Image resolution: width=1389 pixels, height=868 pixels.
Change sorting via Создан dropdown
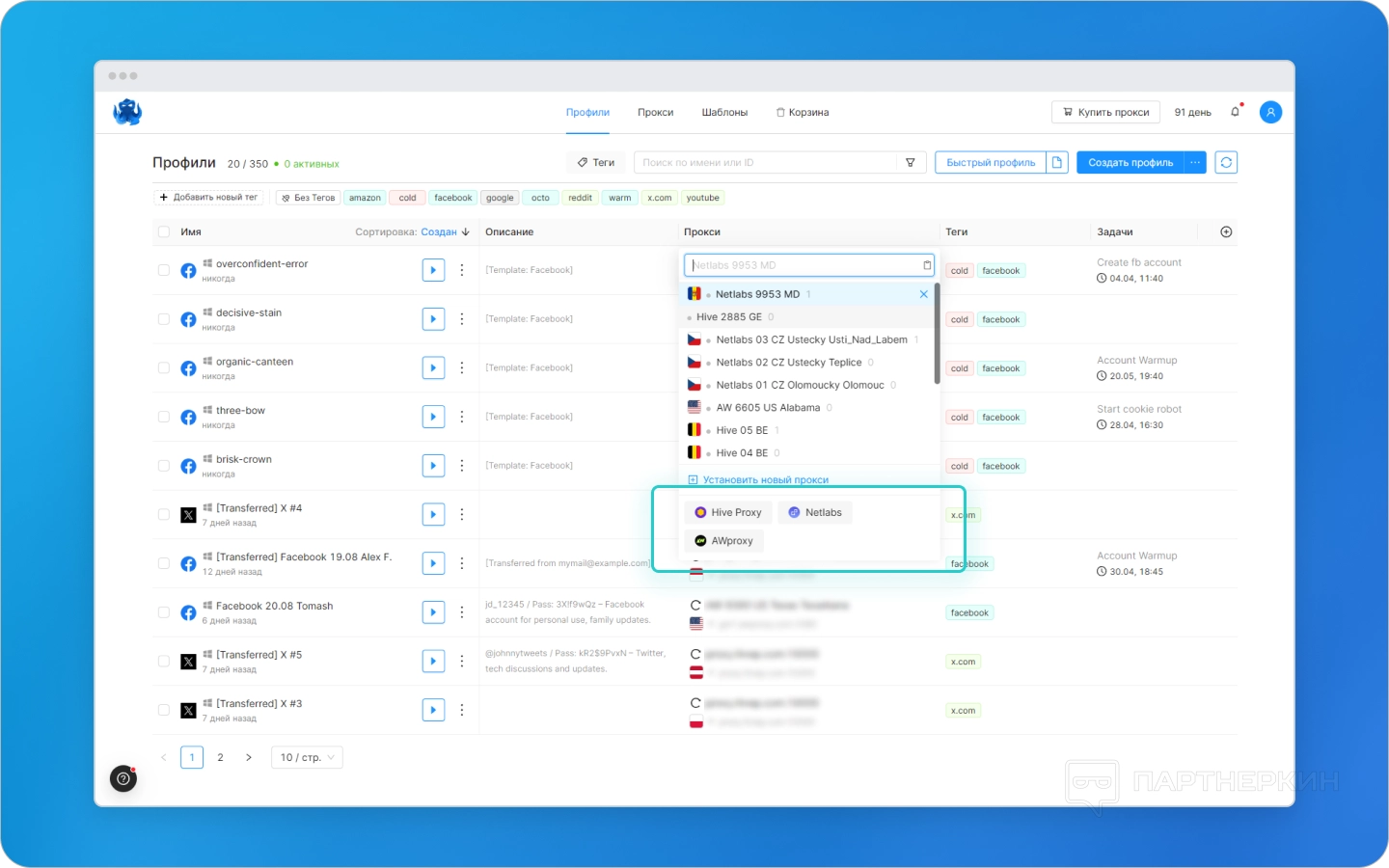coord(445,232)
